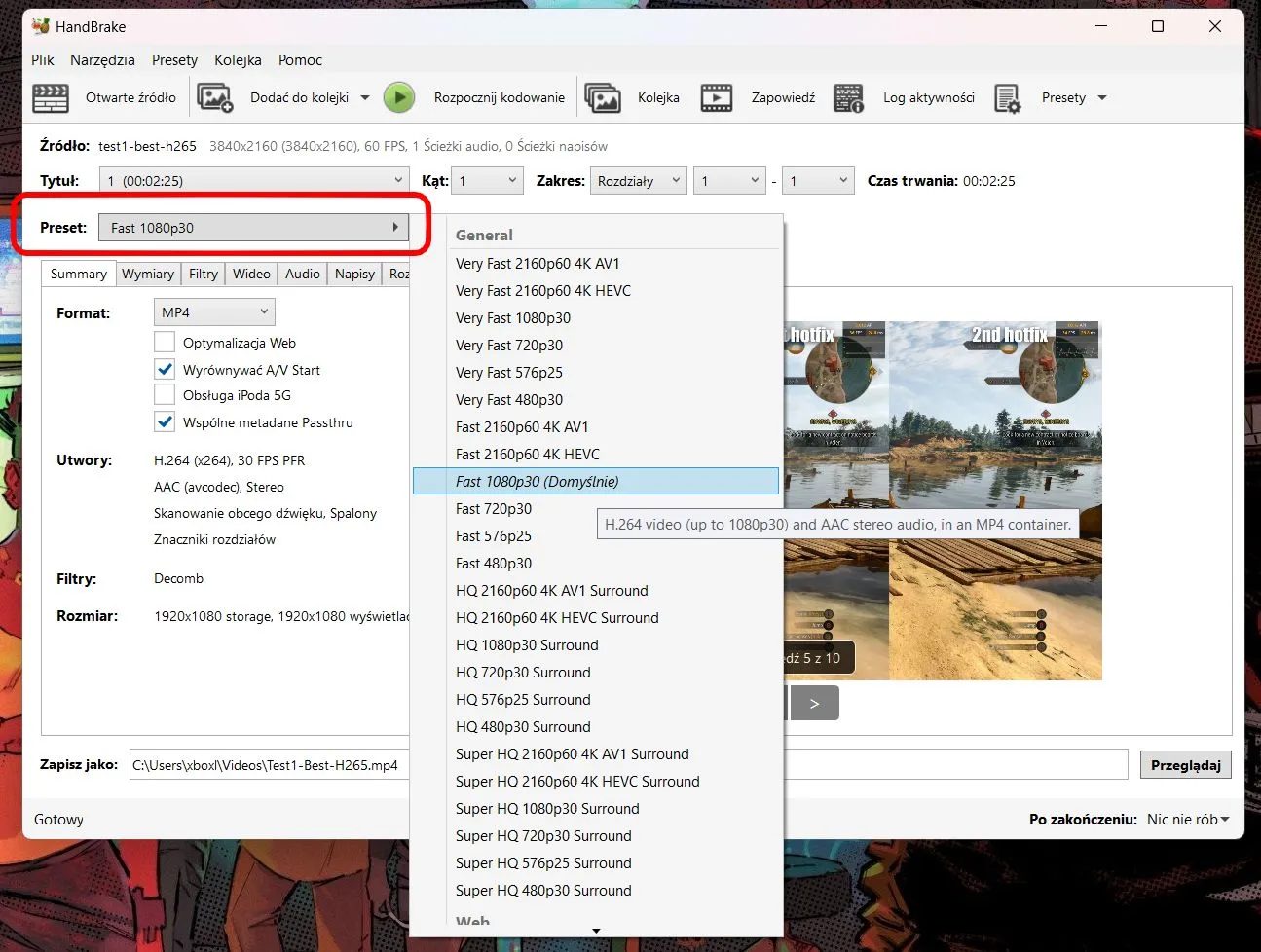Select preset Super HQ 576p25 Surround
1261x952 pixels.
pyautogui.click(x=596, y=863)
